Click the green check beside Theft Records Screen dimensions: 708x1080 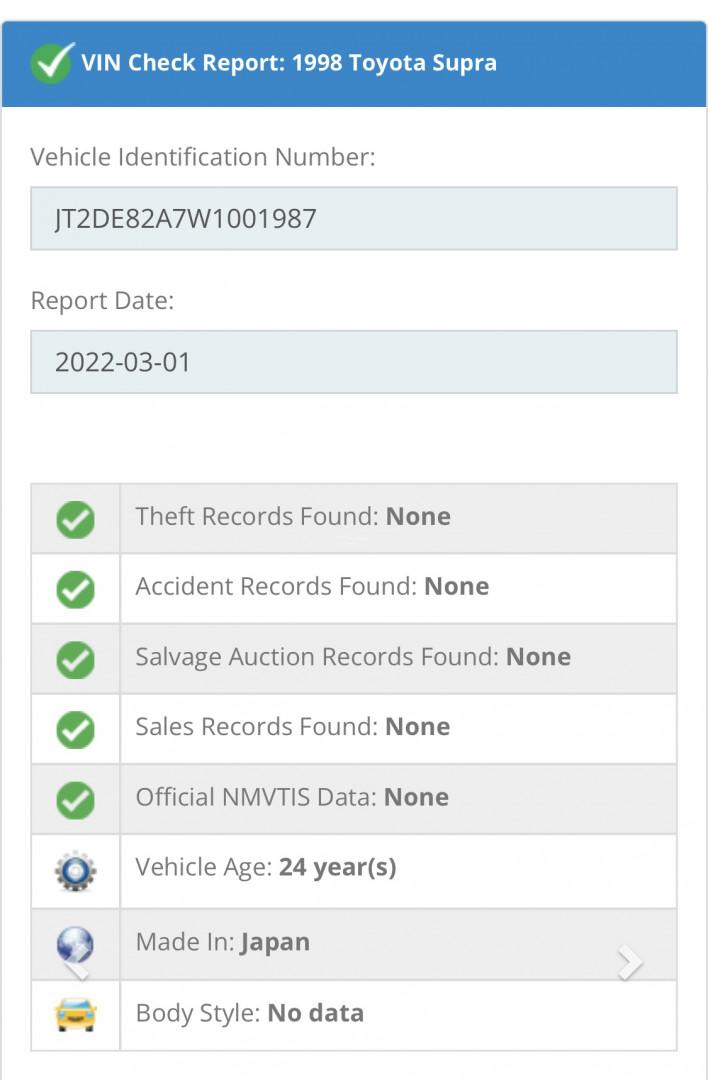click(x=75, y=519)
